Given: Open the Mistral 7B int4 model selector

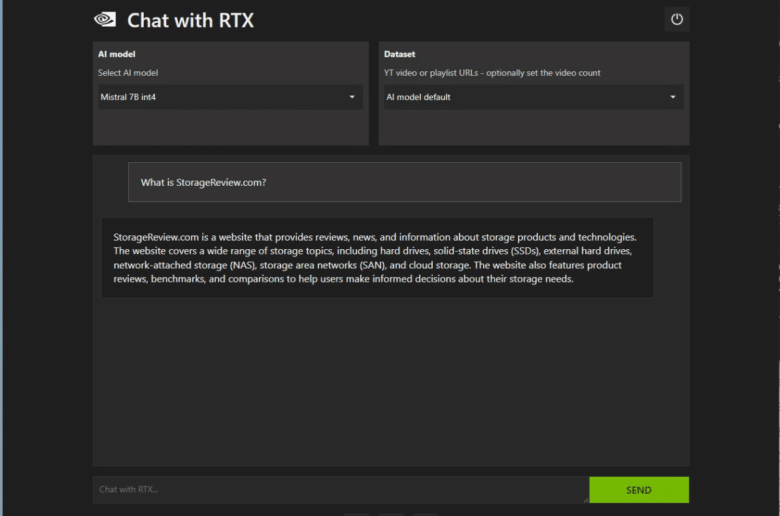Looking at the screenshot, I should pos(230,97).
